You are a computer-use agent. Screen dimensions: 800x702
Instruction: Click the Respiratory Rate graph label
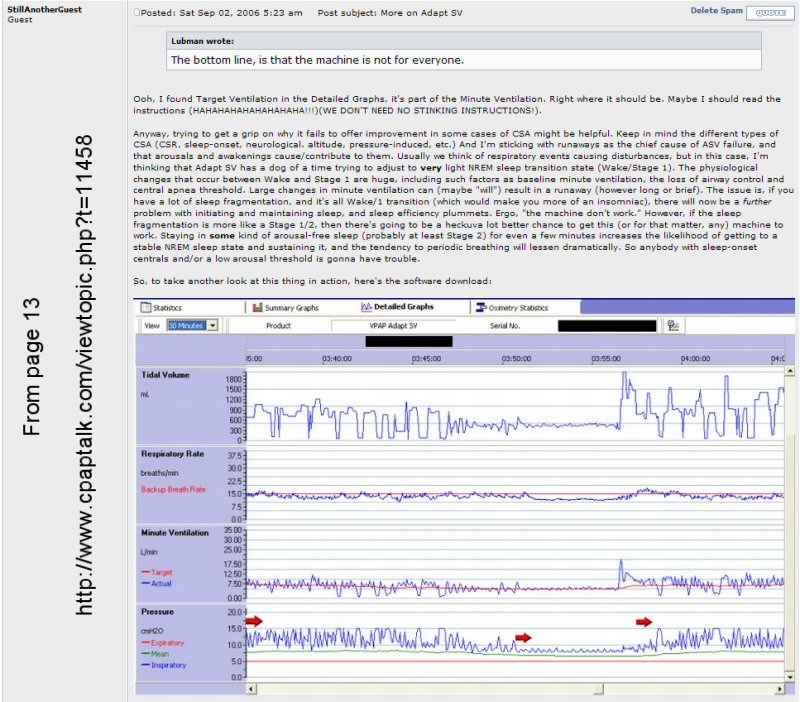pos(172,454)
